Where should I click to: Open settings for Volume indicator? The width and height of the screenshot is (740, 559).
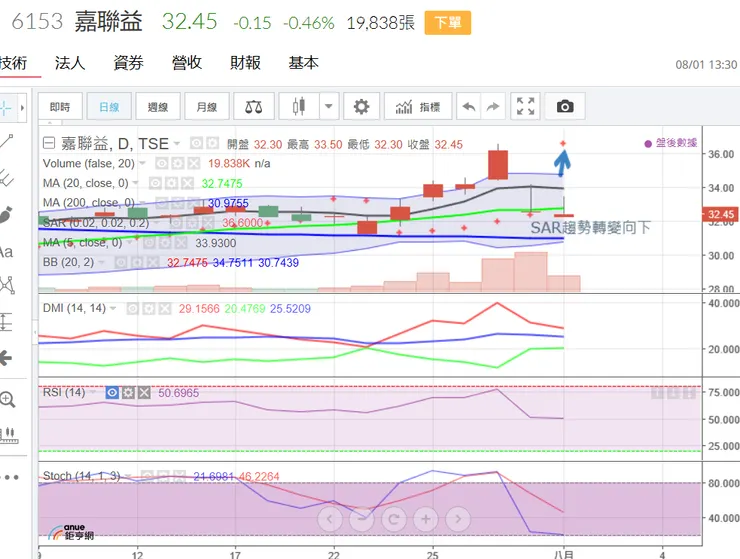(x=177, y=164)
